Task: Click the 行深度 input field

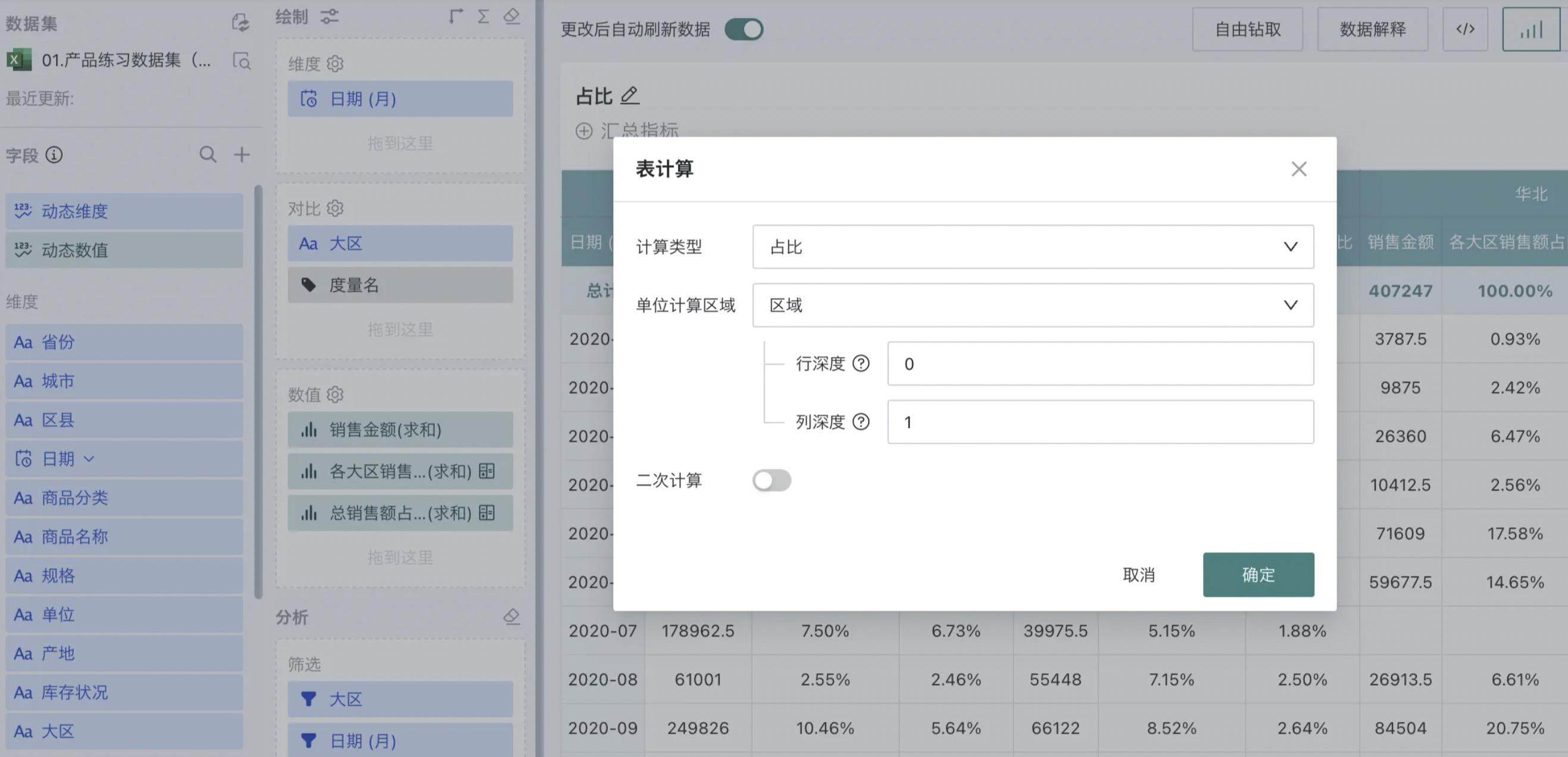Action: coord(1100,363)
